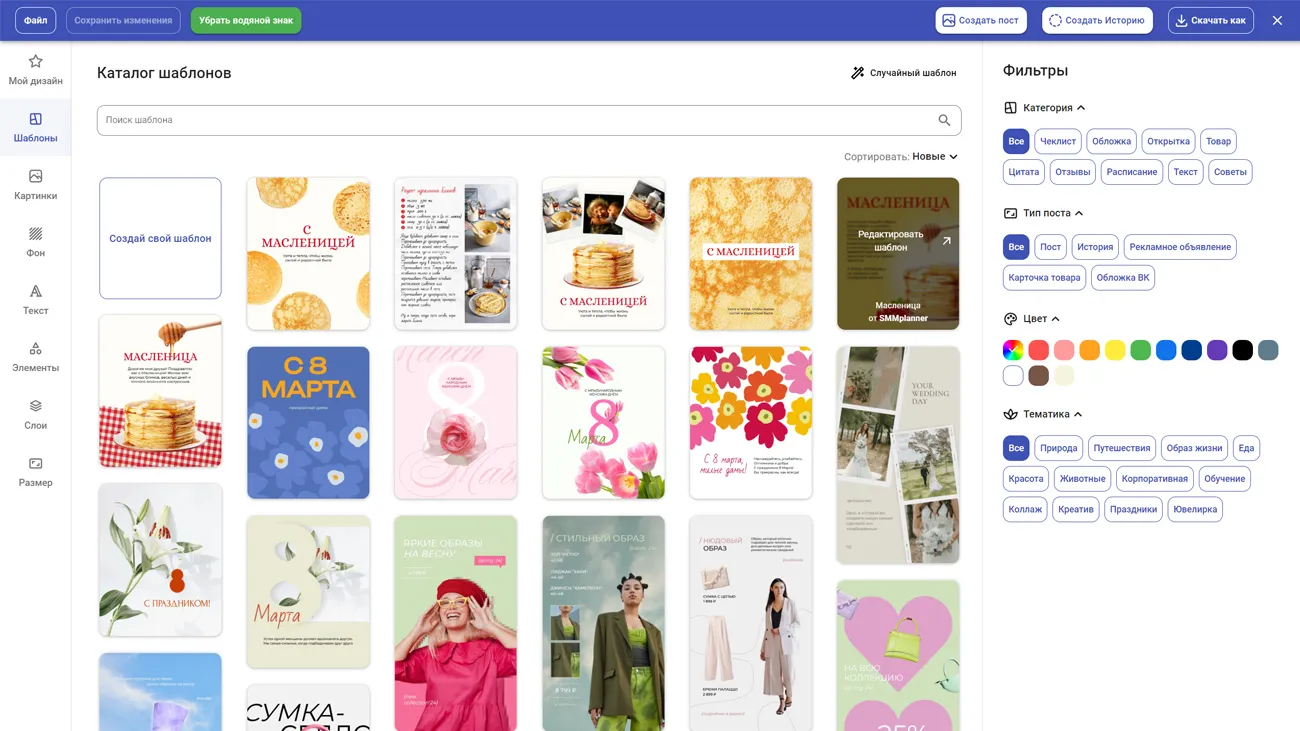Image resolution: width=1300 pixels, height=731 pixels.
Task: Toggle the Чеклист category filter
Action: [1057, 141]
